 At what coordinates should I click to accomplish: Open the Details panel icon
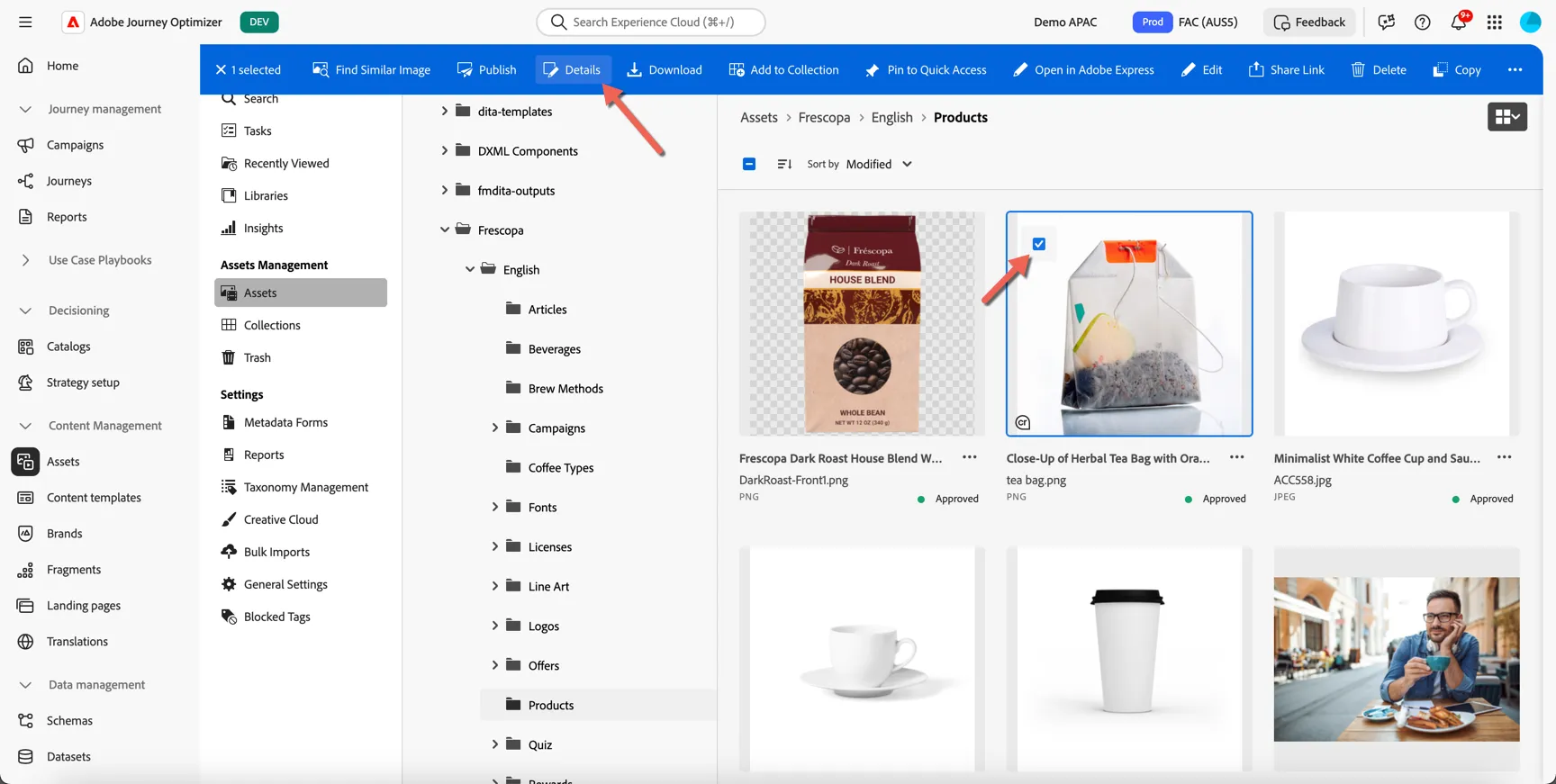click(x=550, y=69)
